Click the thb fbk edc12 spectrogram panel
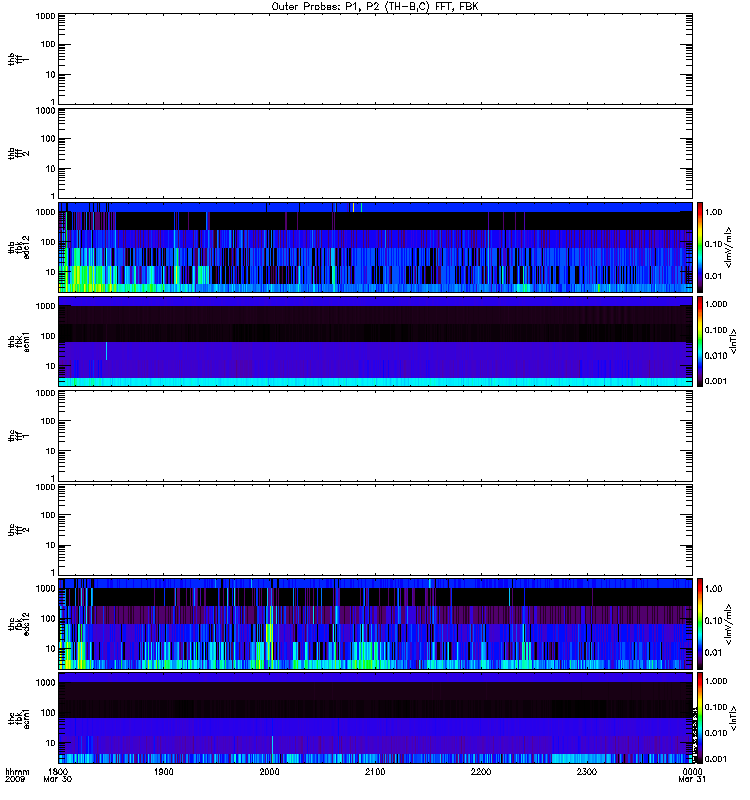750x800 pixels. click(x=376, y=247)
